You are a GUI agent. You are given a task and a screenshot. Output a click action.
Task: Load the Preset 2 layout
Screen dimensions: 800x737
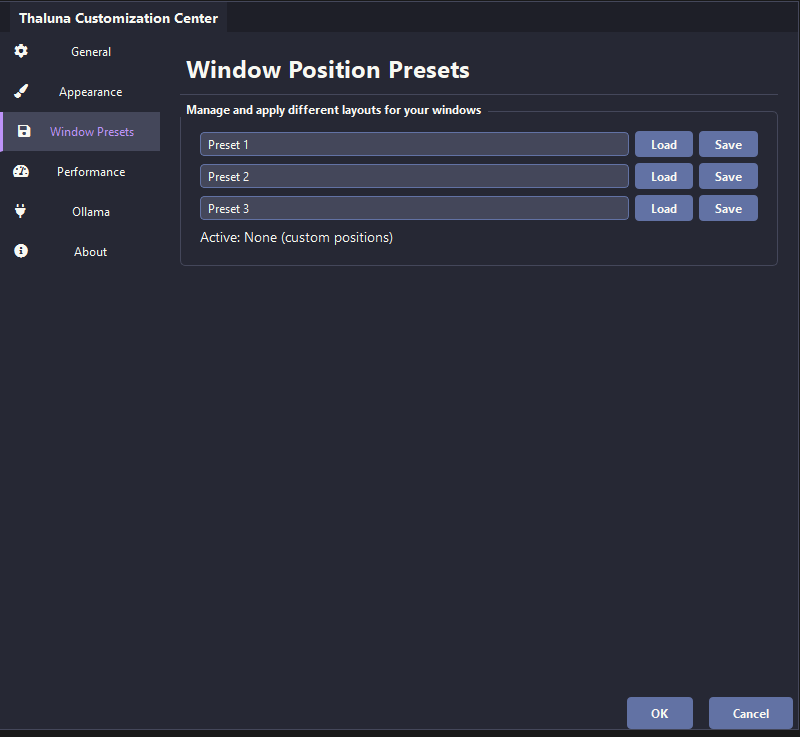(x=663, y=176)
